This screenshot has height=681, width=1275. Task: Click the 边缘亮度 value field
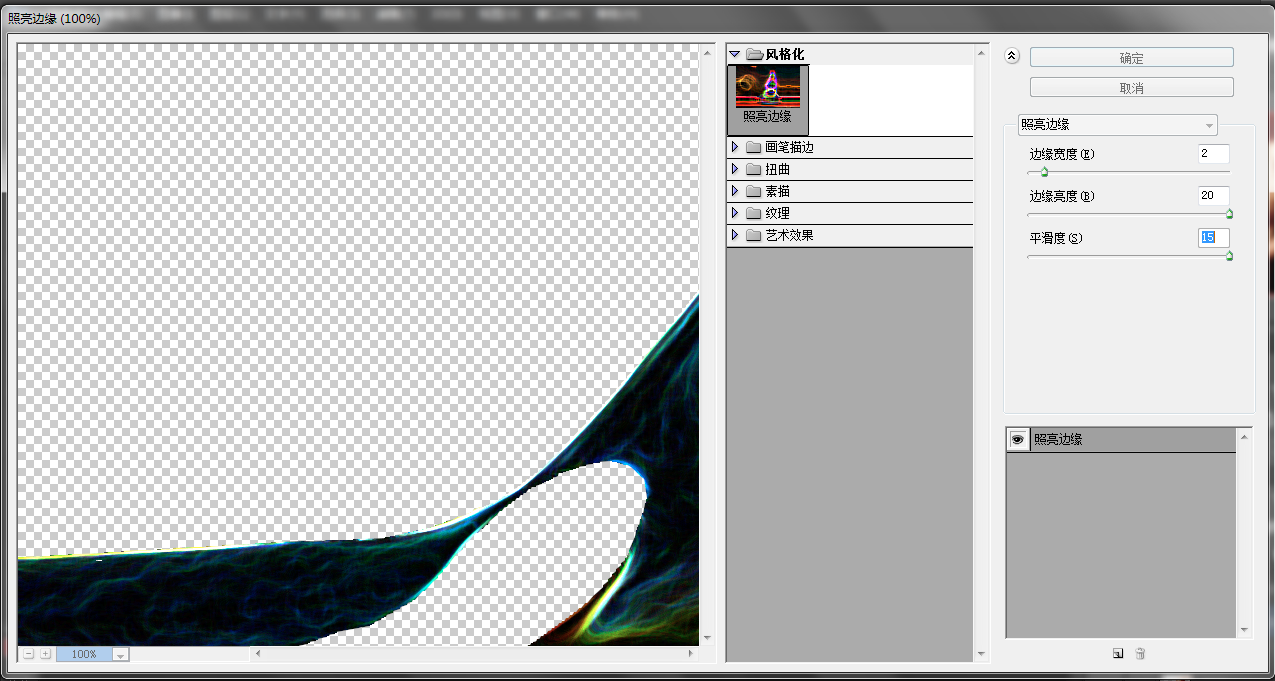1213,196
